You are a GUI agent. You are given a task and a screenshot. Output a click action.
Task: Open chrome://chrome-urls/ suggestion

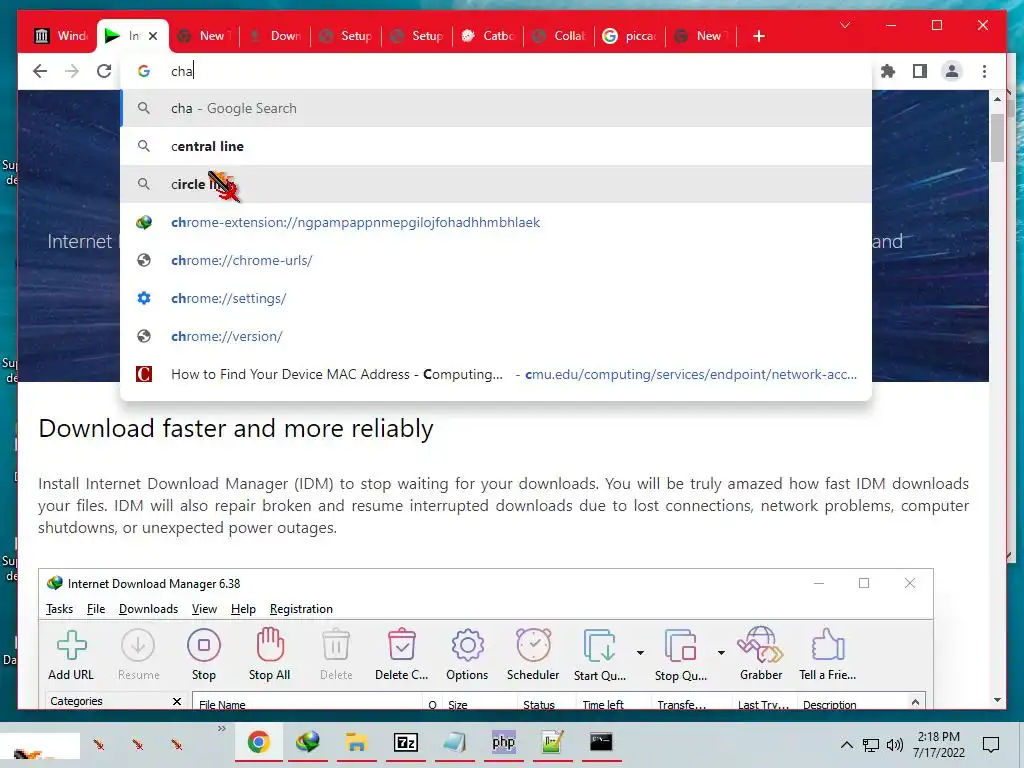(x=496, y=260)
